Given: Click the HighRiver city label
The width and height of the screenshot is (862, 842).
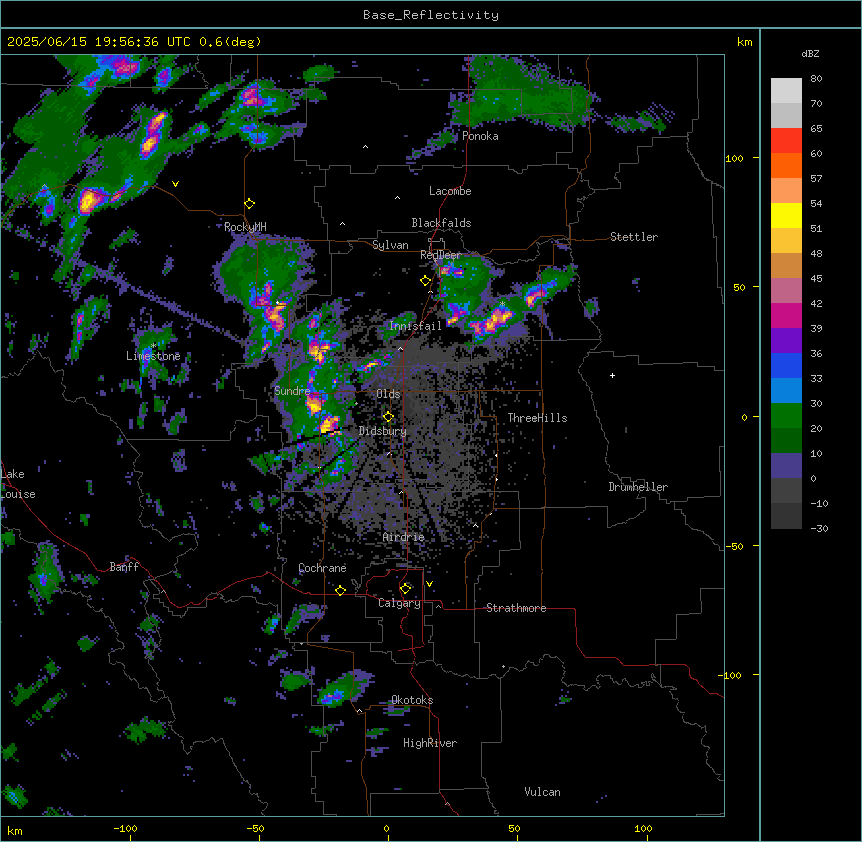Looking at the screenshot, I should coord(430,743).
